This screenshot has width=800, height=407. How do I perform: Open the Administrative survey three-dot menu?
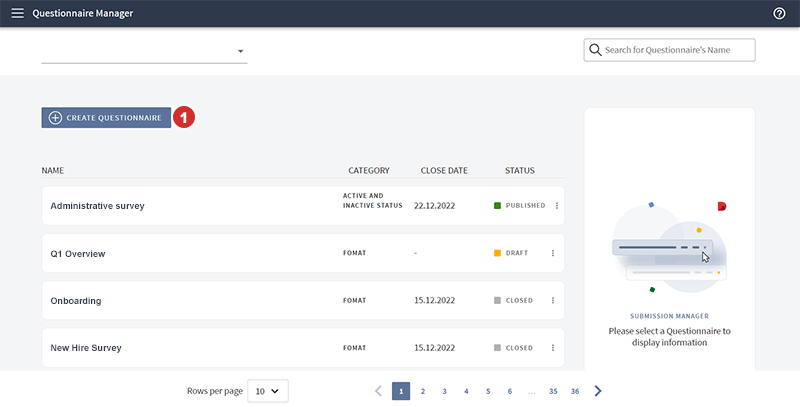556,206
